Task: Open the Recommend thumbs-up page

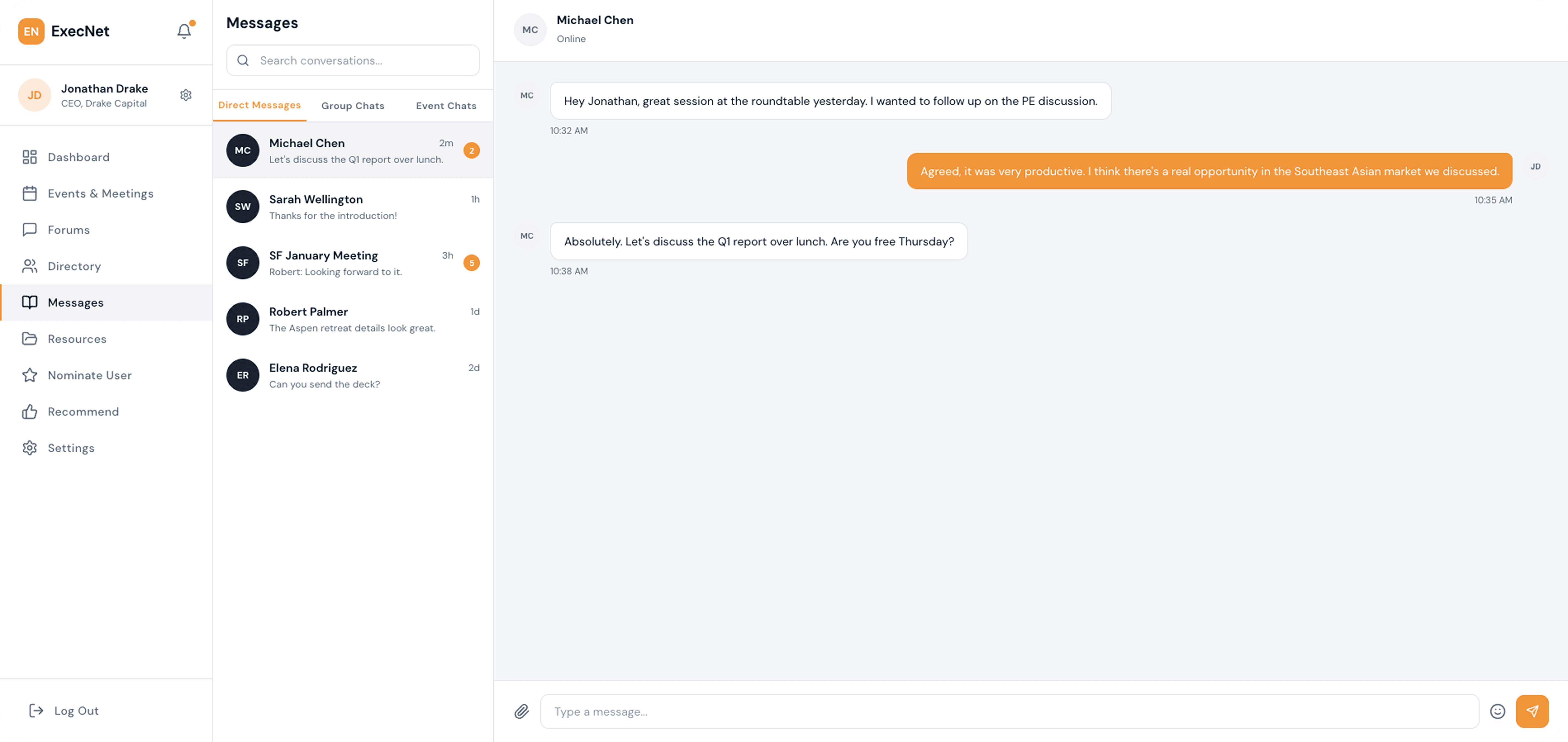Action: pyautogui.click(x=83, y=411)
